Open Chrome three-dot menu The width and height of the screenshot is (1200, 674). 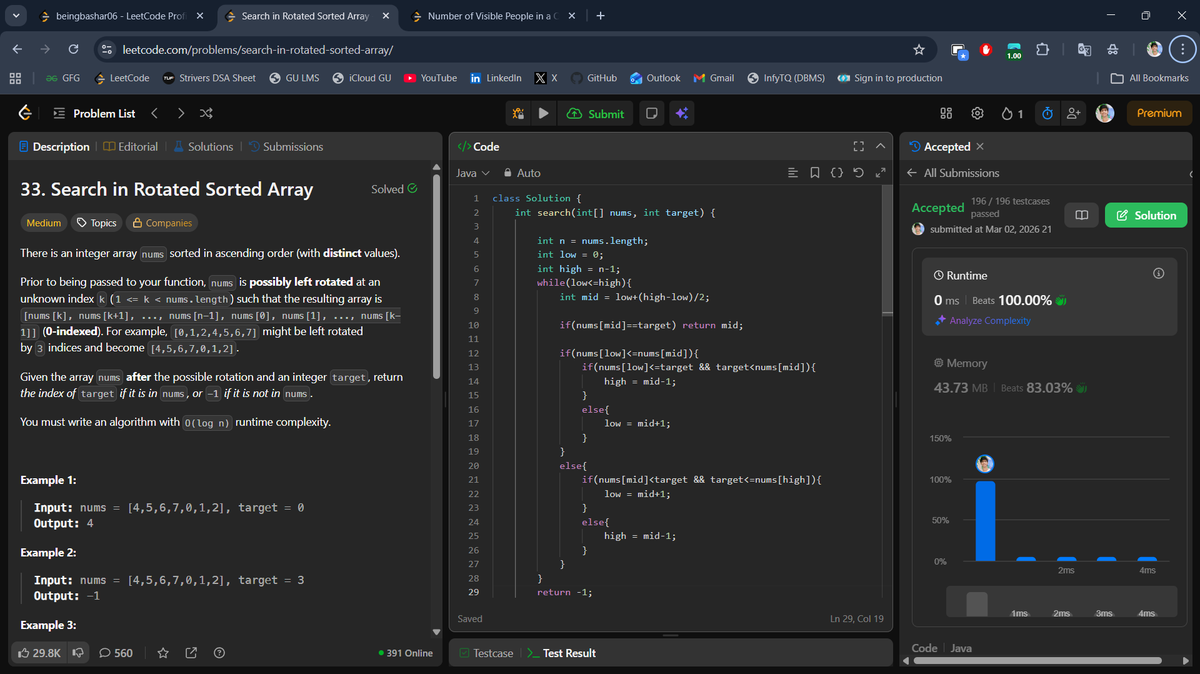tap(1182, 49)
